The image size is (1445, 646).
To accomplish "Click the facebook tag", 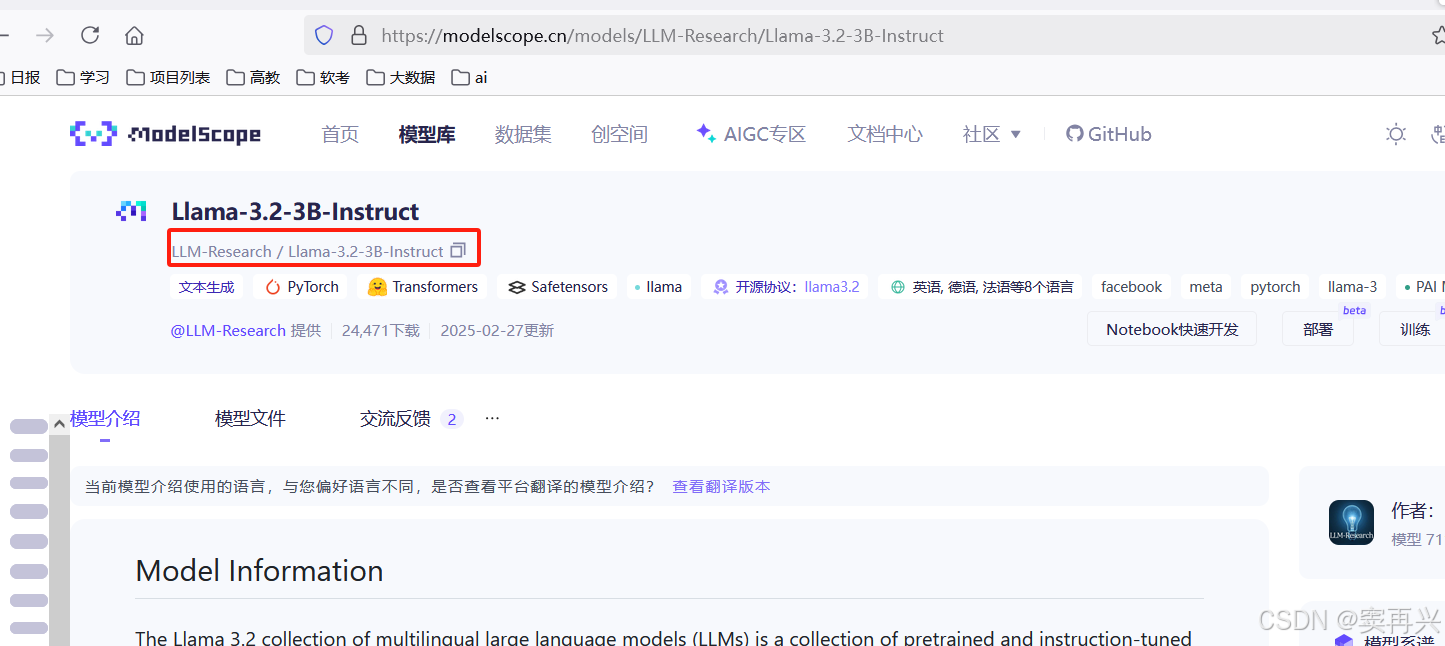I will point(1131,287).
